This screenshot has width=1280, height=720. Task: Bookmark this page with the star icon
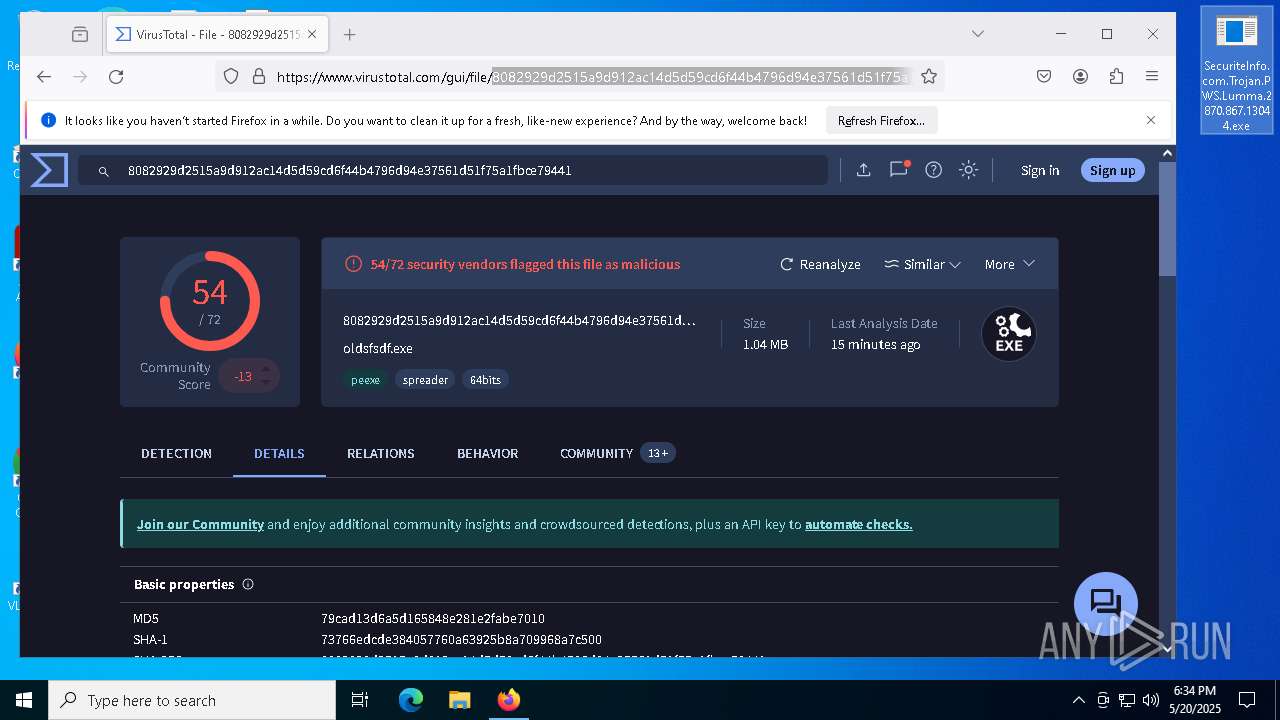pyautogui.click(x=928, y=77)
